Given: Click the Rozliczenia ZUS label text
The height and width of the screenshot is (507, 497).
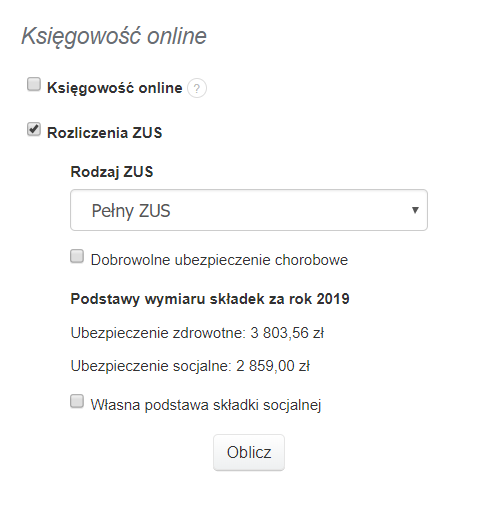Looking at the screenshot, I should [104, 133].
